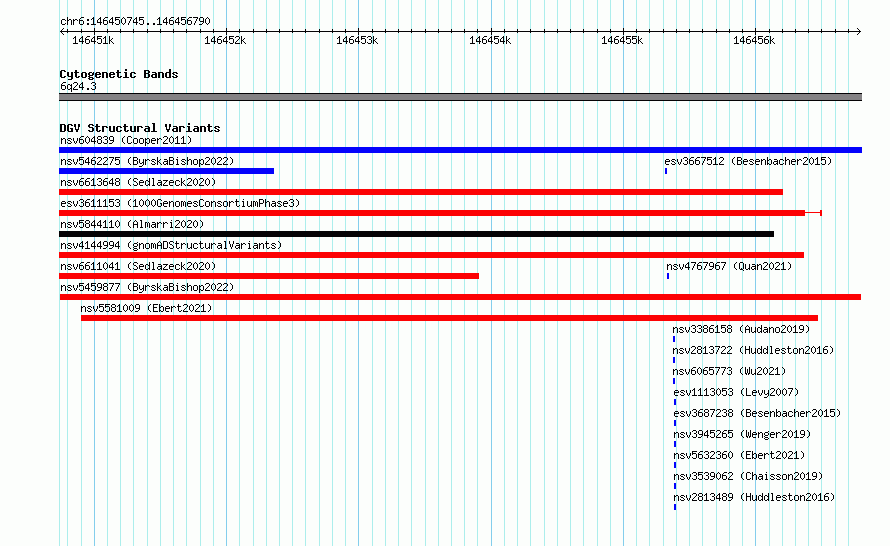Click the 146454k ruler position
Image resolution: width=890 pixels, height=546 pixels.
(x=490, y=40)
